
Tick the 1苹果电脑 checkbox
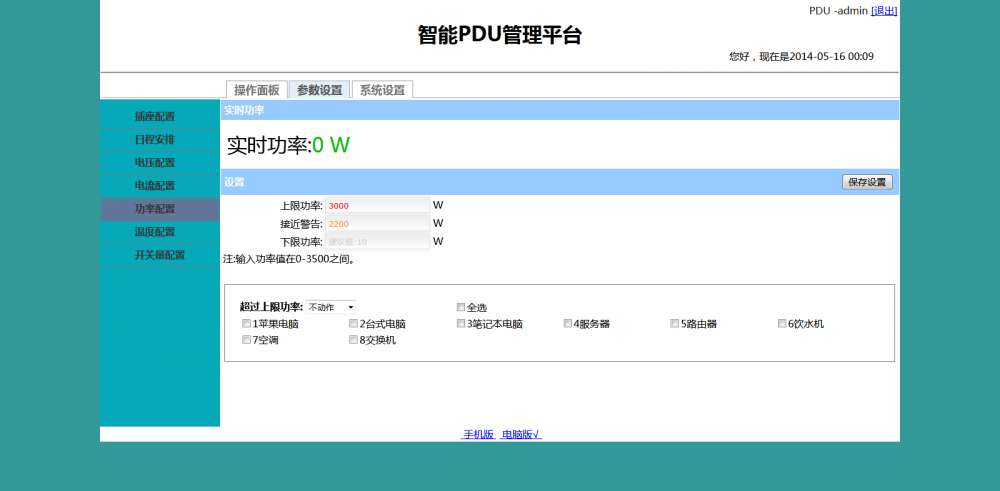pyautogui.click(x=247, y=324)
